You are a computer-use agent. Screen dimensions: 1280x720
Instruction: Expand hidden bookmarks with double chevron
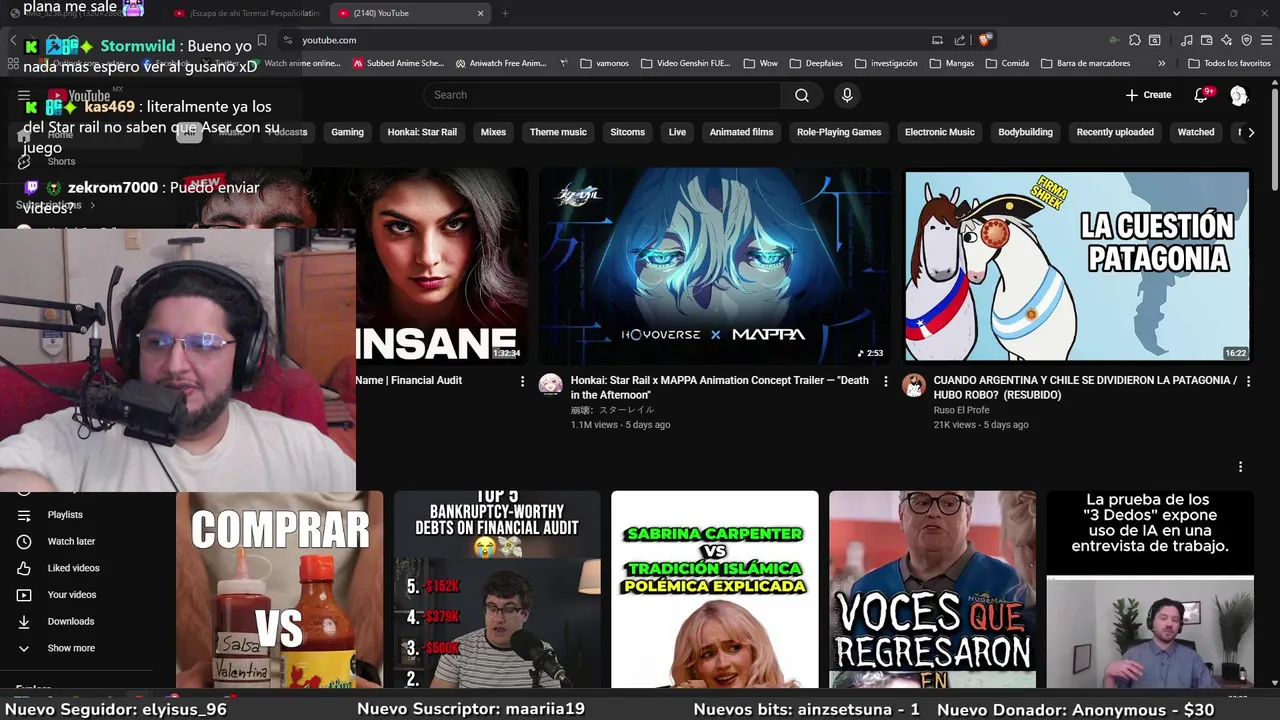coord(1161,63)
